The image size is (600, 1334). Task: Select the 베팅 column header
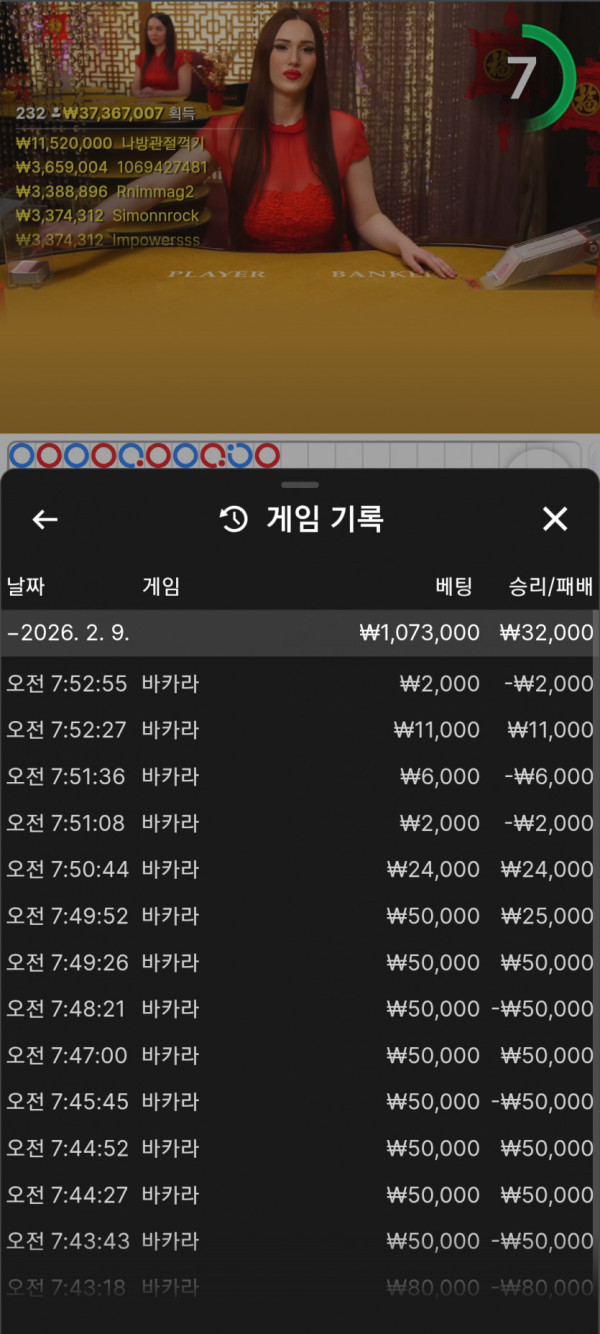click(454, 587)
